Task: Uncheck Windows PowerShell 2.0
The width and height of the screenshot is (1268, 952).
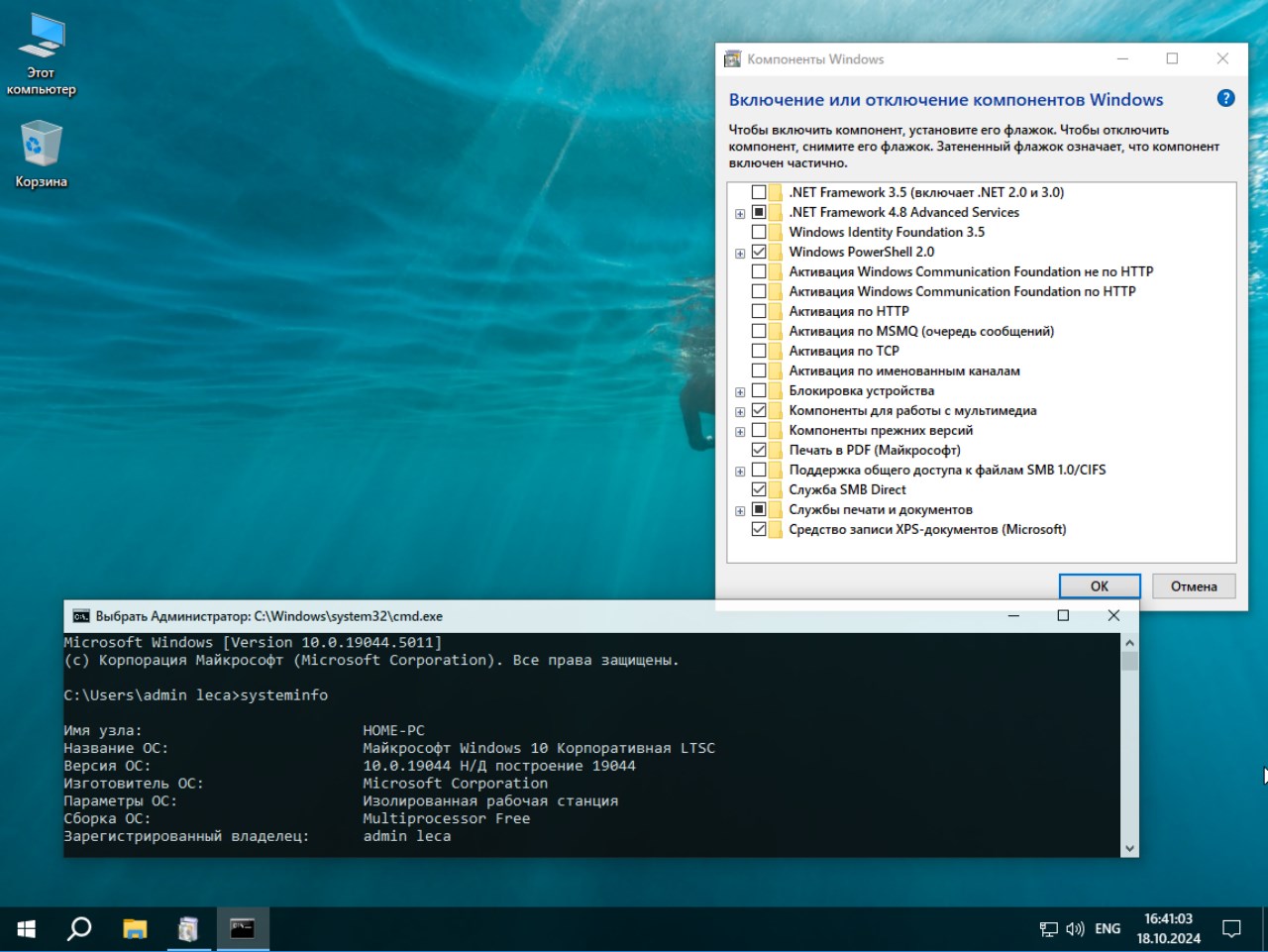Action: click(759, 252)
